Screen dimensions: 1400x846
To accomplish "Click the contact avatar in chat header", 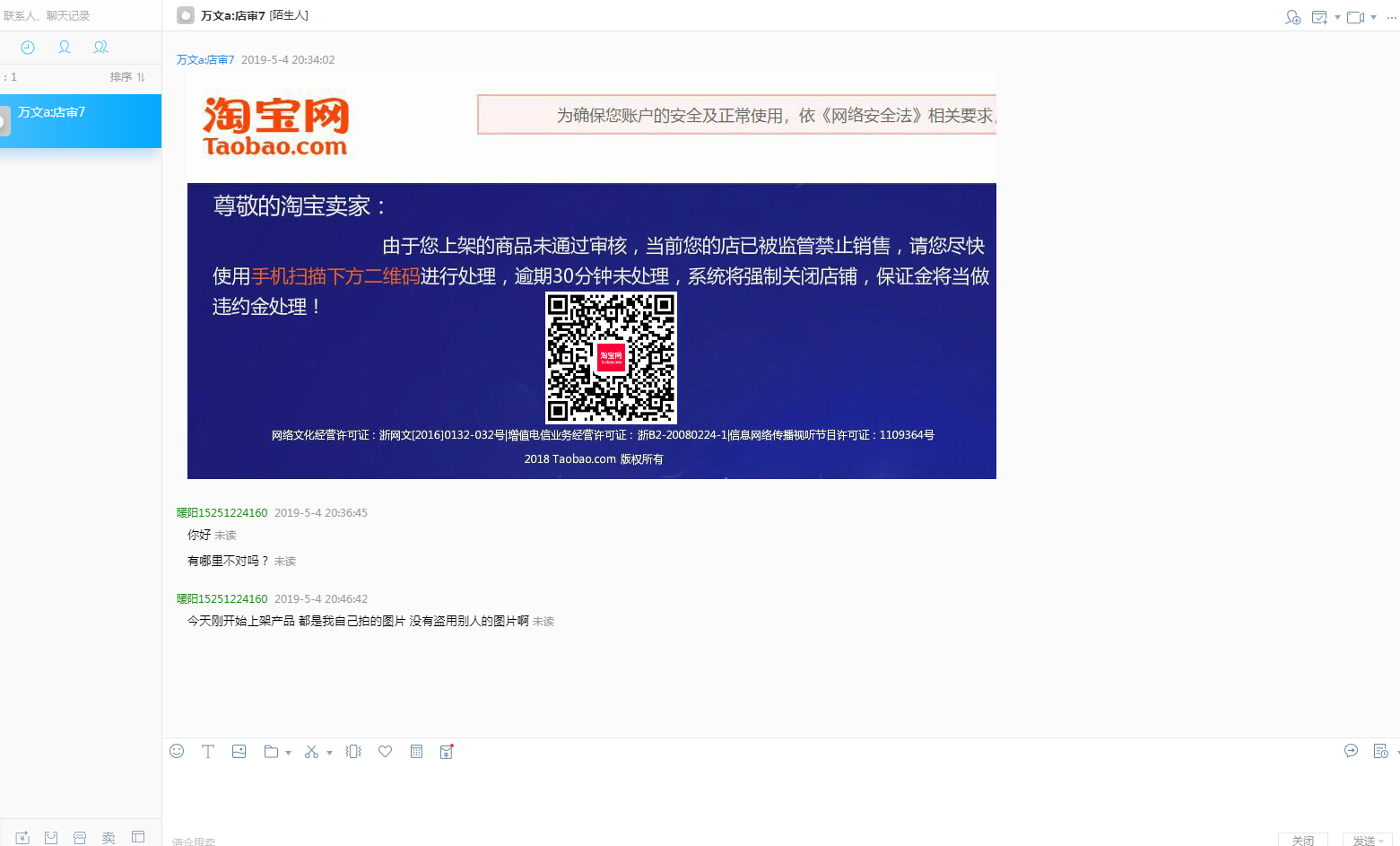I will tap(186, 15).
